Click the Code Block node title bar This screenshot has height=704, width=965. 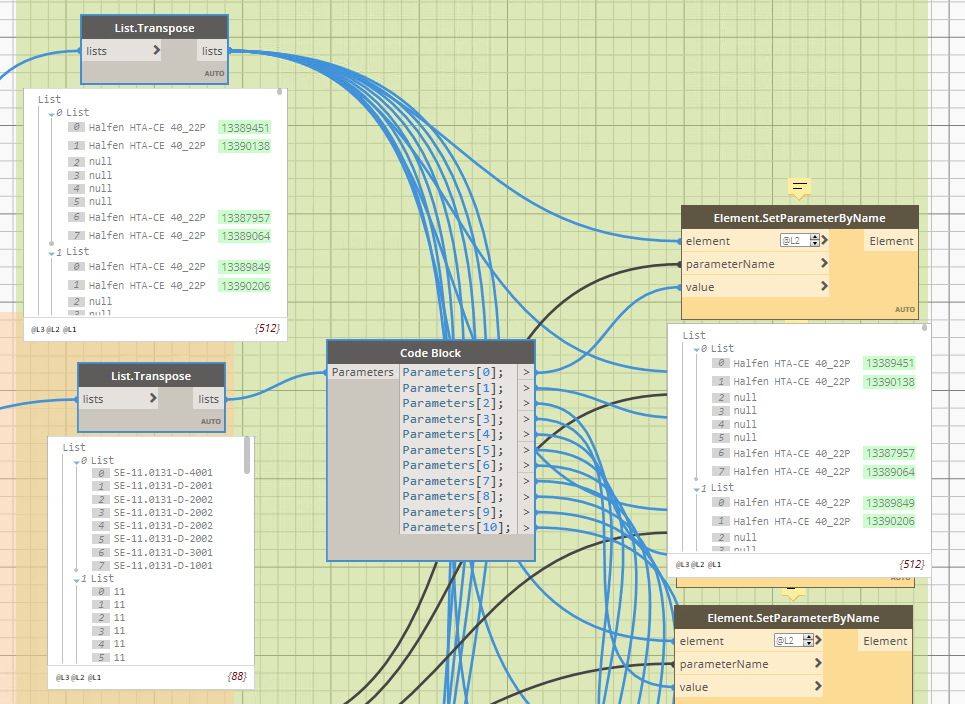(x=431, y=353)
